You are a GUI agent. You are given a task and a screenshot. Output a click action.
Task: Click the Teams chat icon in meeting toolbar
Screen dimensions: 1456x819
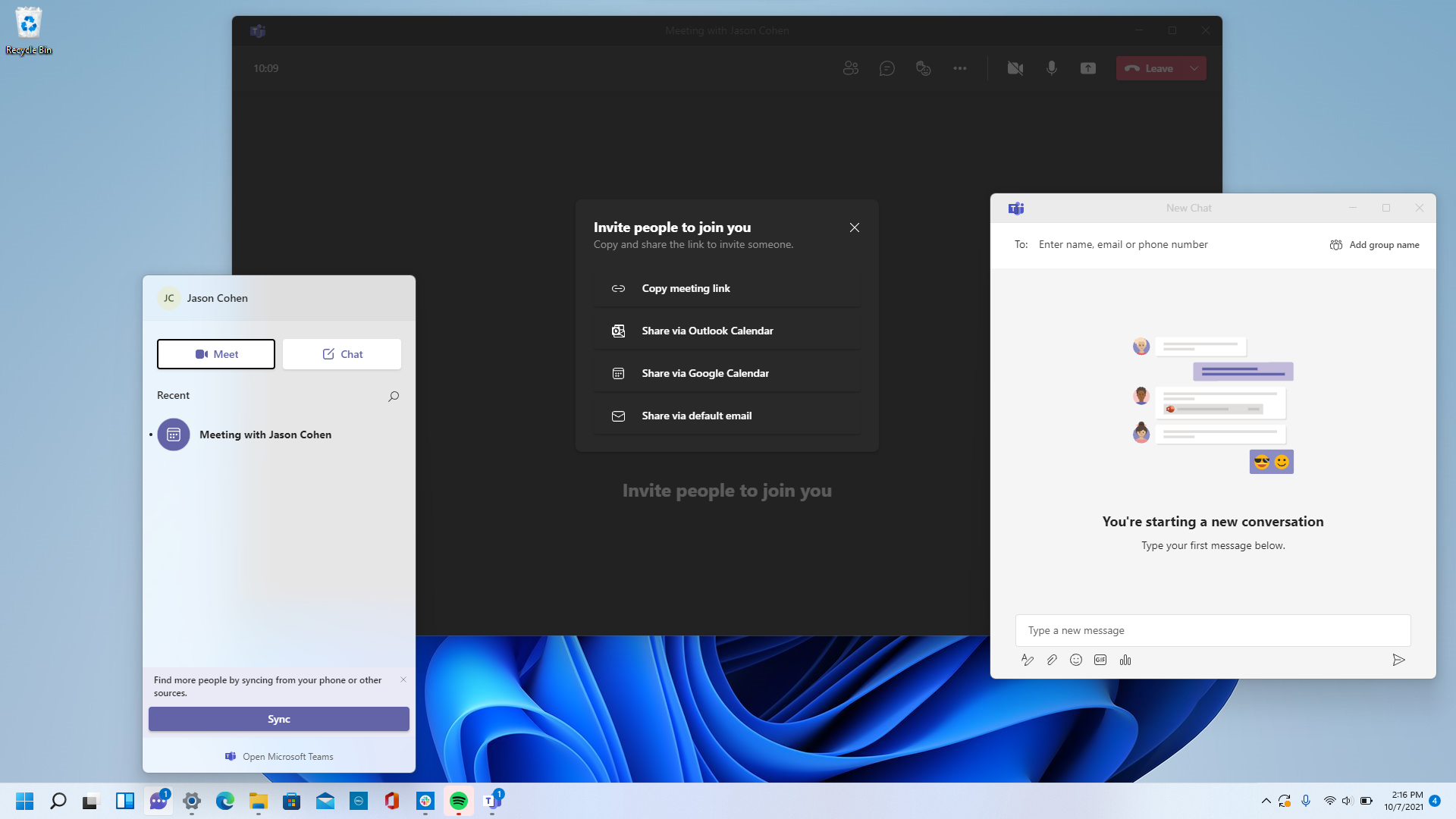coord(886,68)
